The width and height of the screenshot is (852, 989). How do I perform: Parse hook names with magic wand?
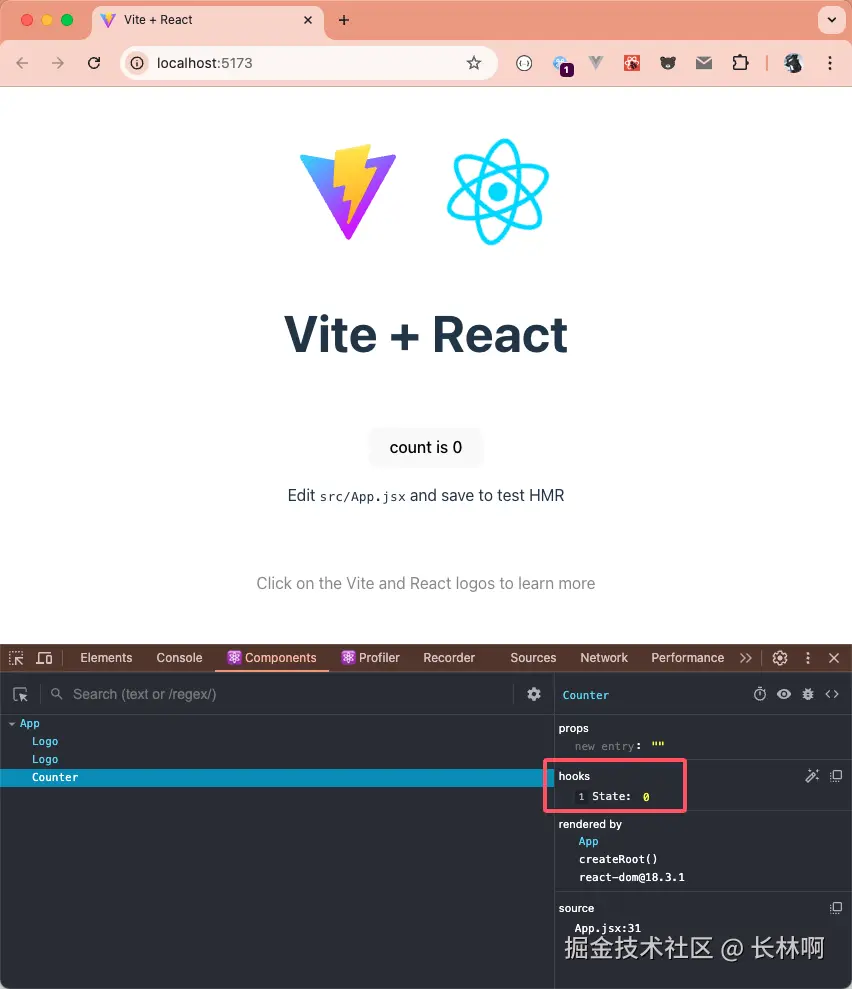(x=812, y=776)
